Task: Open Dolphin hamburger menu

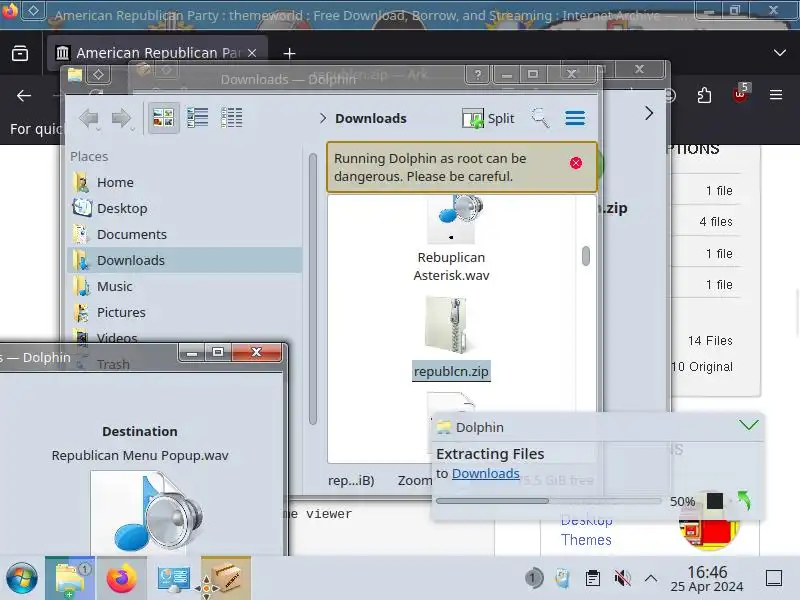Action: [x=575, y=118]
